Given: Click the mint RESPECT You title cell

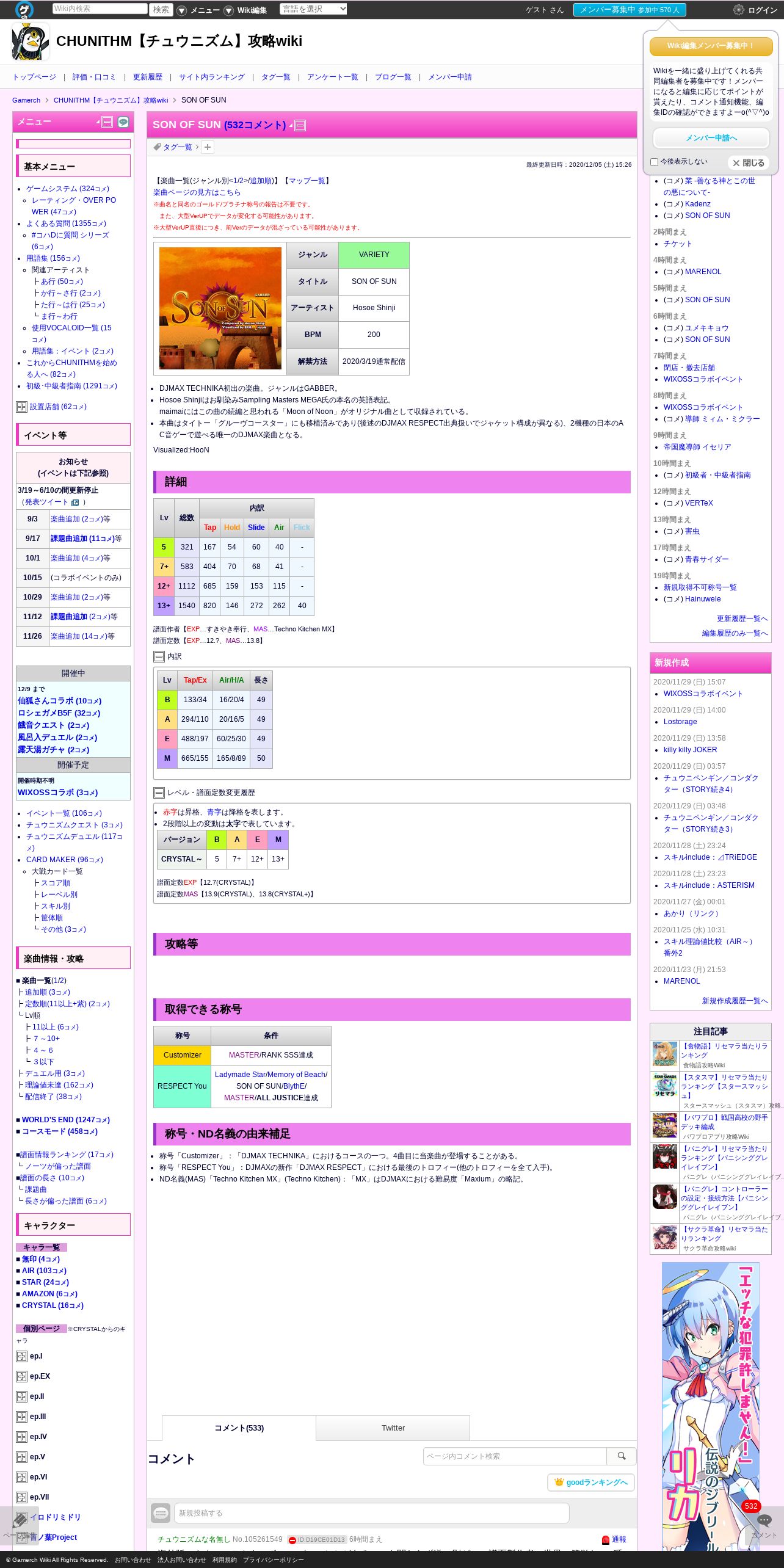Looking at the screenshot, I should tap(182, 1086).
